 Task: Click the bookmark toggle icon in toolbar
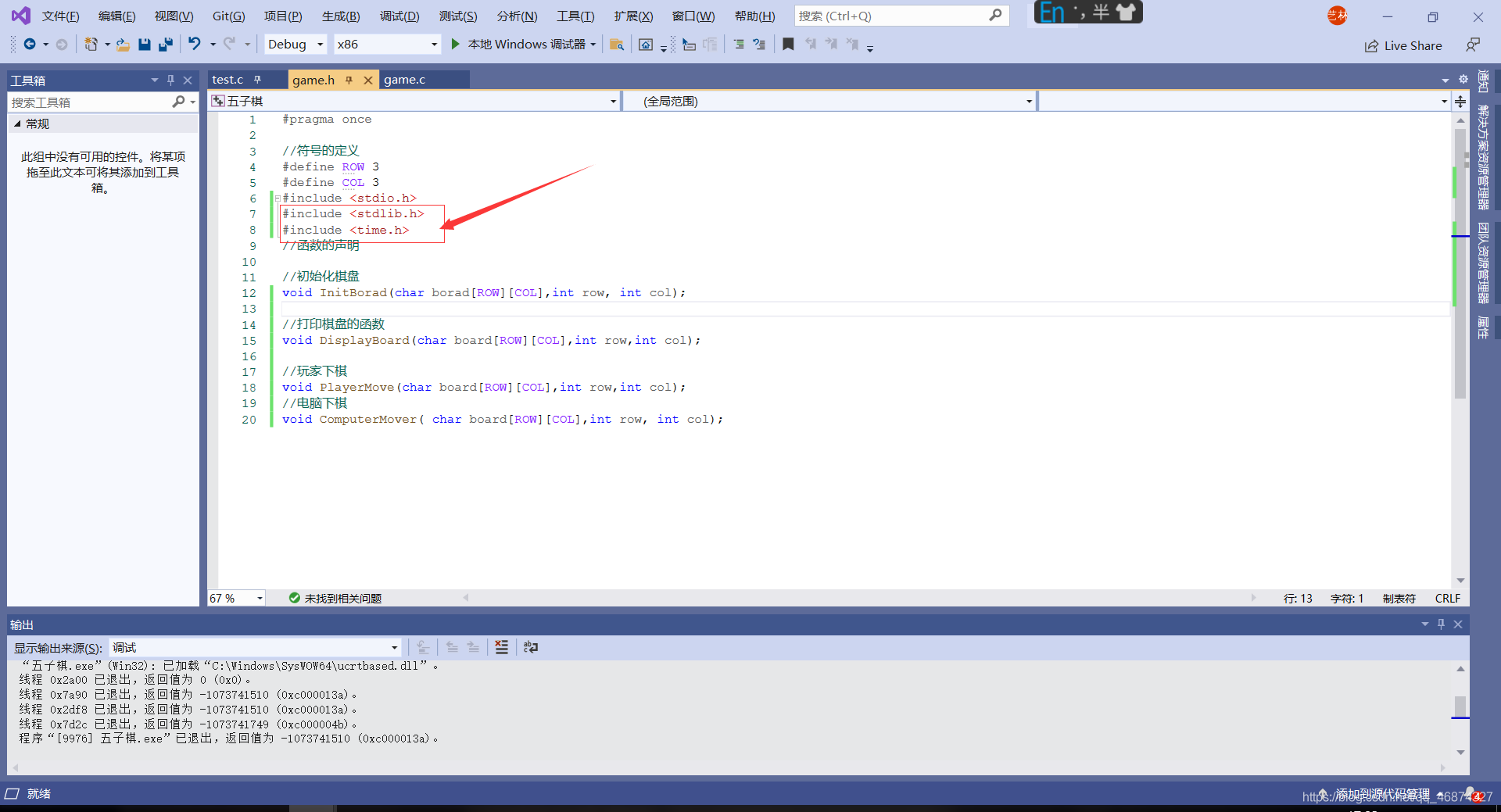pos(788,45)
